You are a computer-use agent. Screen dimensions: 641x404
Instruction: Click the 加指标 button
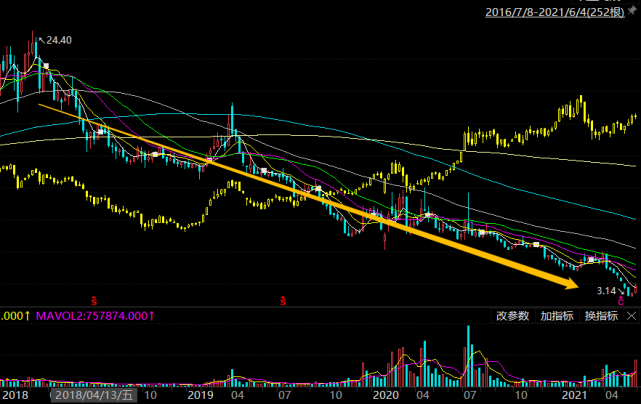[557, 316]
